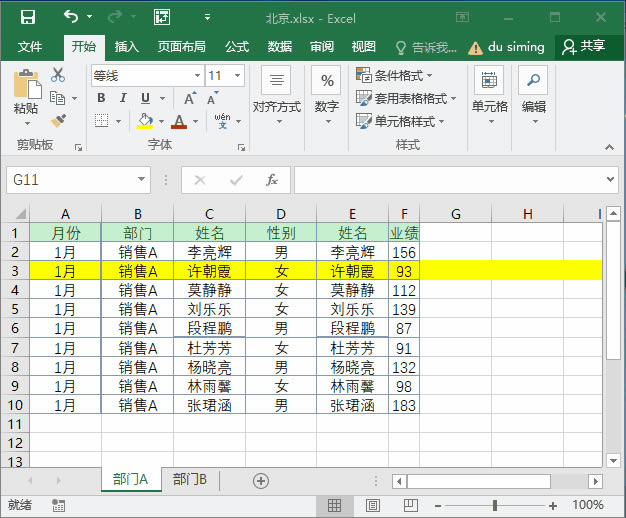The height and width of the screenshot is (518, 626).
Task: Open the Undo history dropdown arrow
Action: [x=90, y=17]
